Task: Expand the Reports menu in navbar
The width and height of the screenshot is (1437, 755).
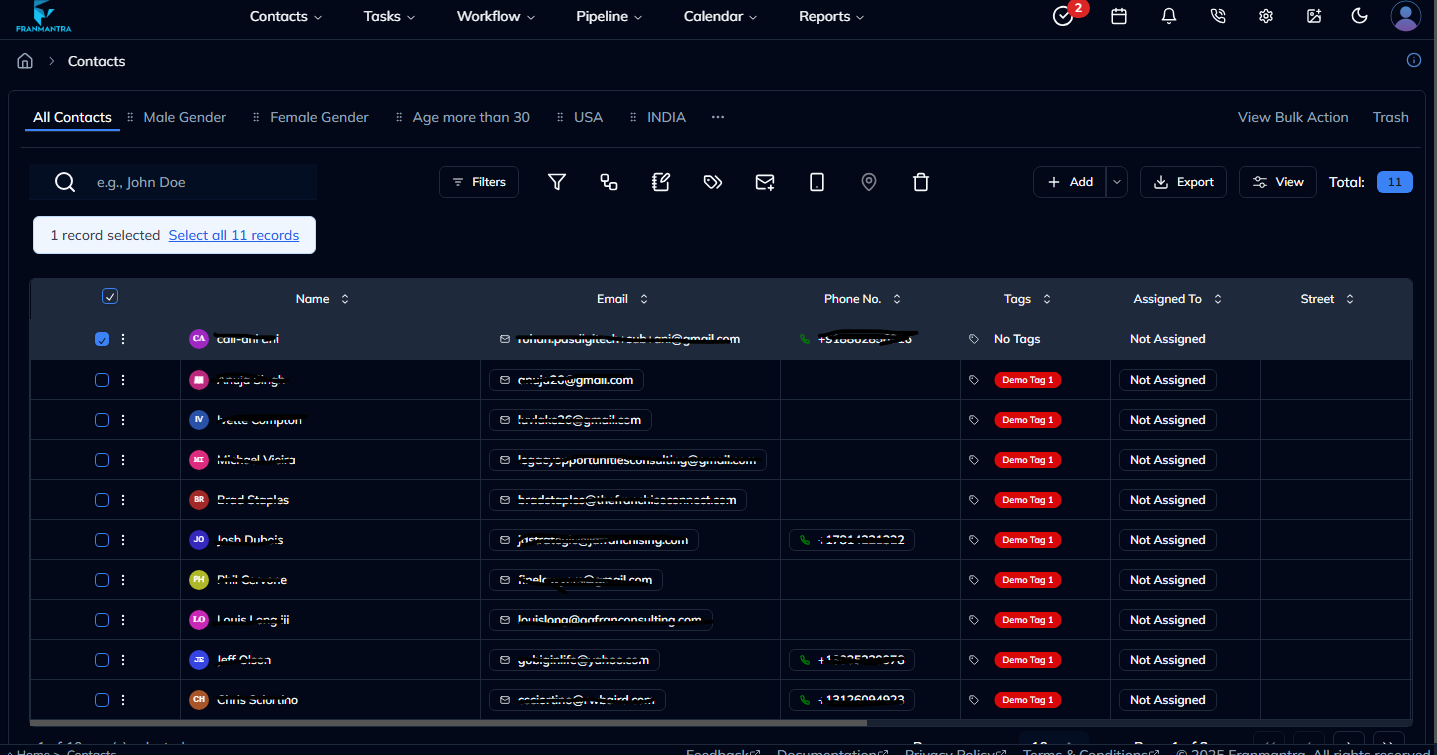Action: [x=831, y=16]
